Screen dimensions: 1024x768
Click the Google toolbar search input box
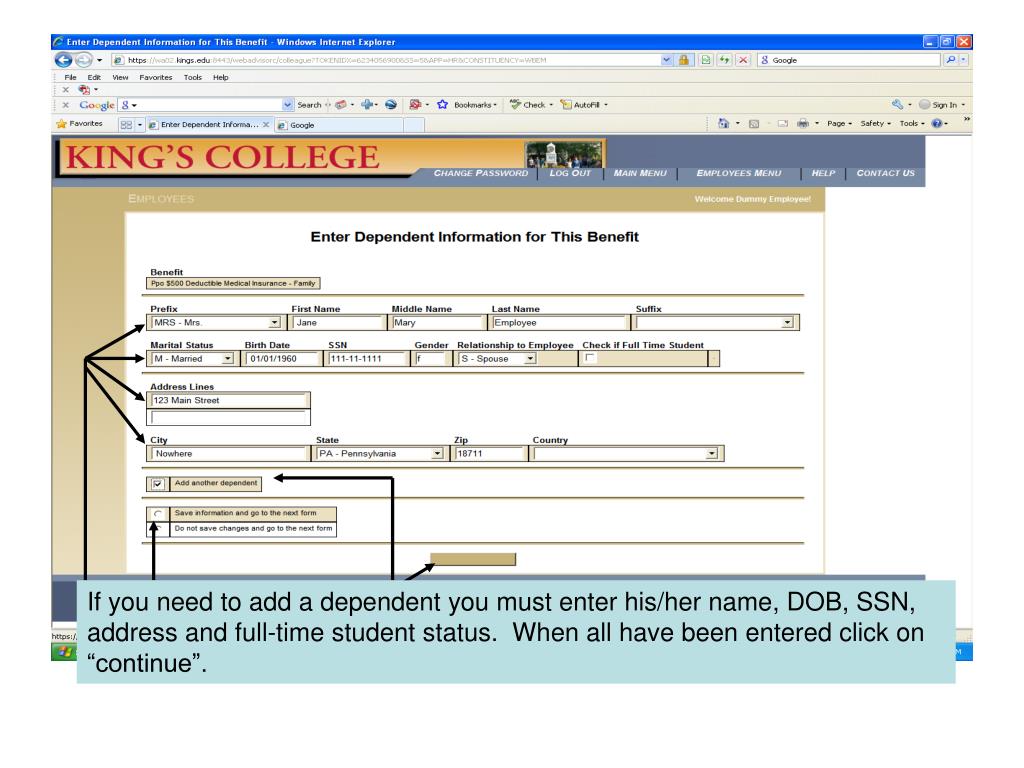[x=206, y=104]
